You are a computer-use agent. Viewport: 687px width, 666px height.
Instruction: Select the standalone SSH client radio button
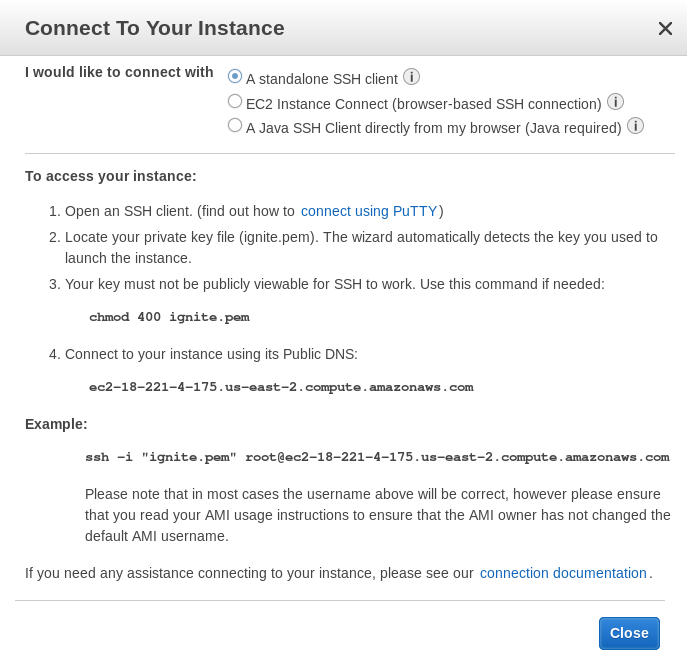point(235,76)
